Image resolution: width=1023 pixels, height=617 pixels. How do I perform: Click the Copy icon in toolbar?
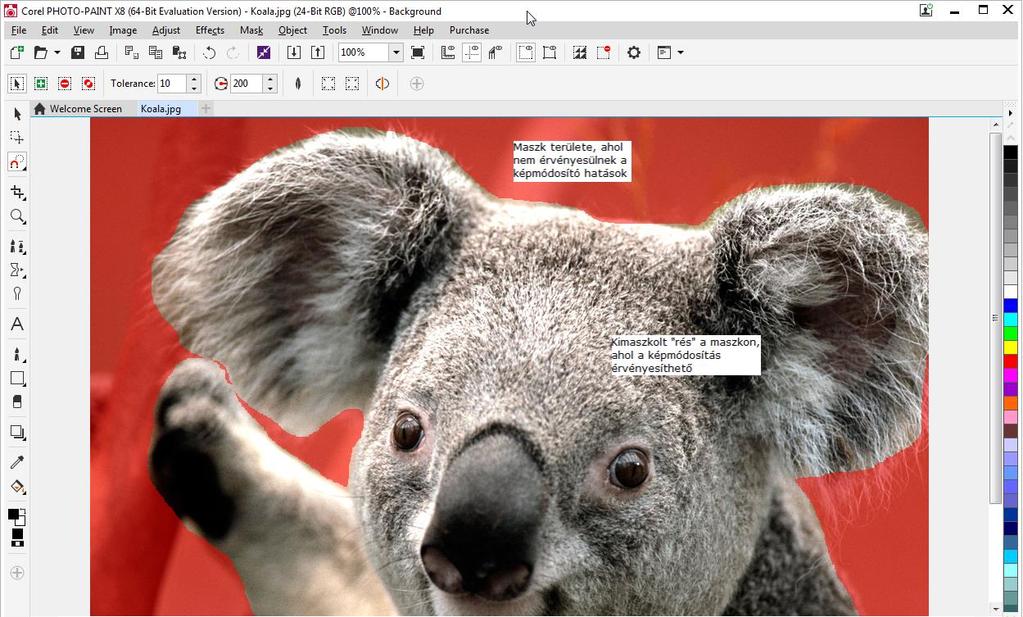pyautogui.click(x=155, y=52)
